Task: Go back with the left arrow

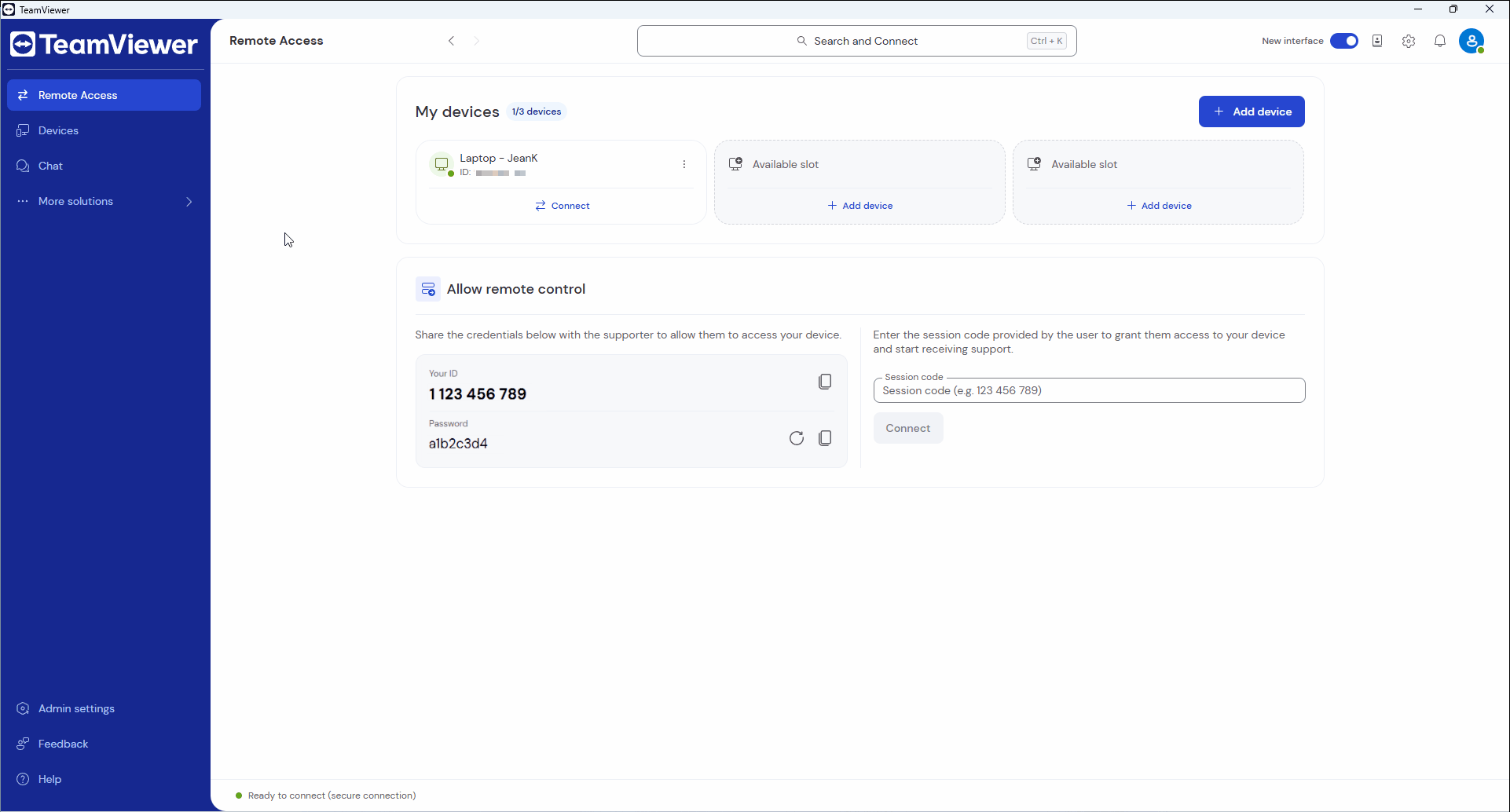Action: tap(451, 41)
